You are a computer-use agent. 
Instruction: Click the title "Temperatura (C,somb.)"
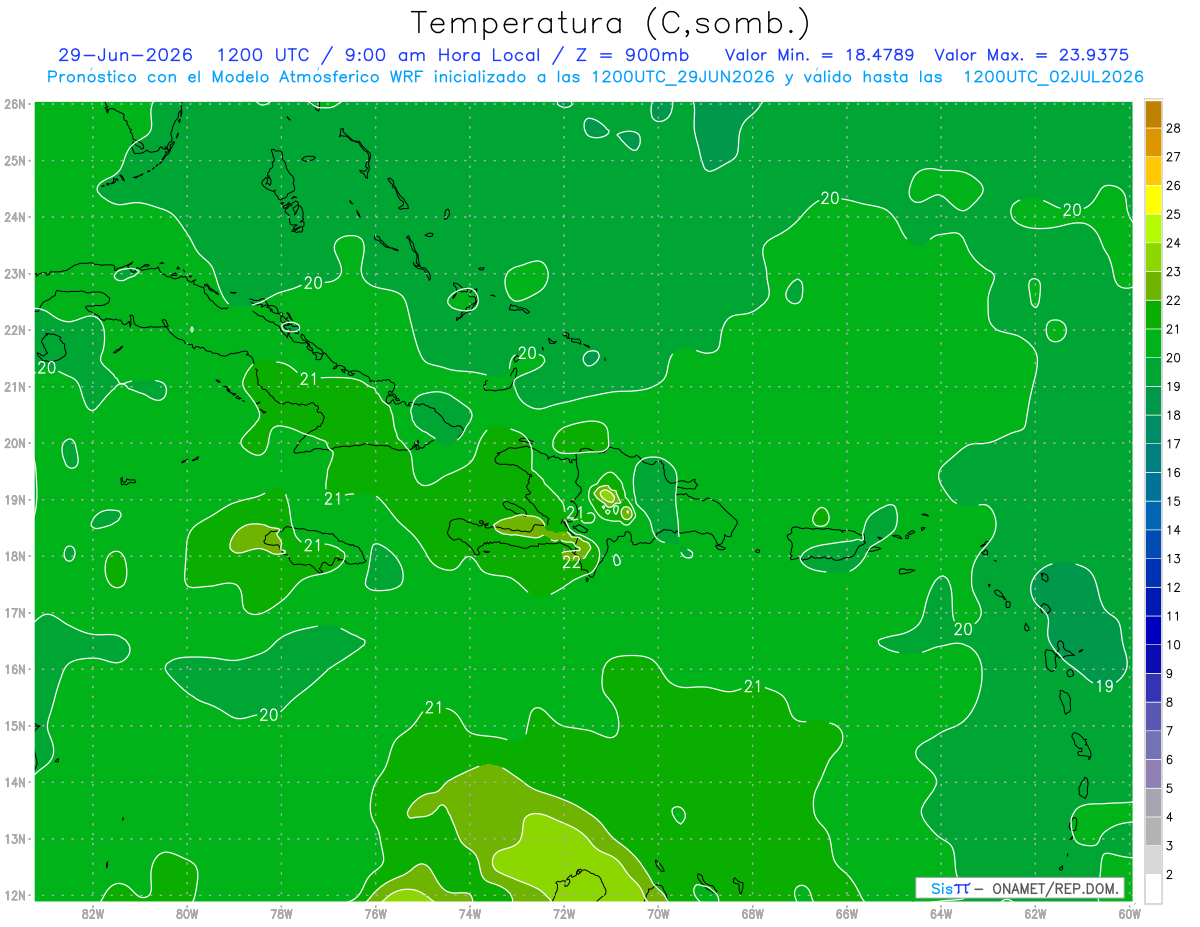tap(610, 23)
